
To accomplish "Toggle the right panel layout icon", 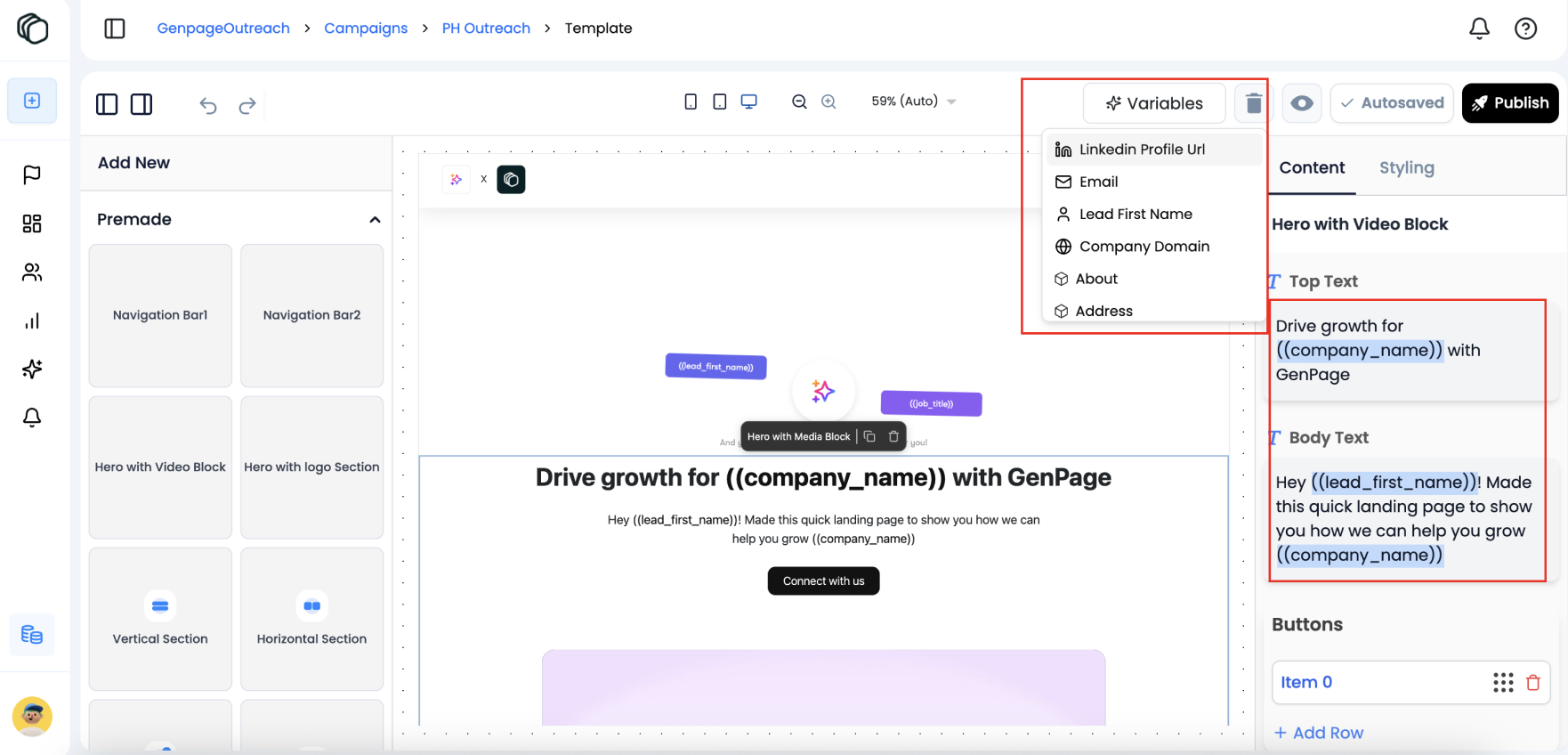I will 141,104.
